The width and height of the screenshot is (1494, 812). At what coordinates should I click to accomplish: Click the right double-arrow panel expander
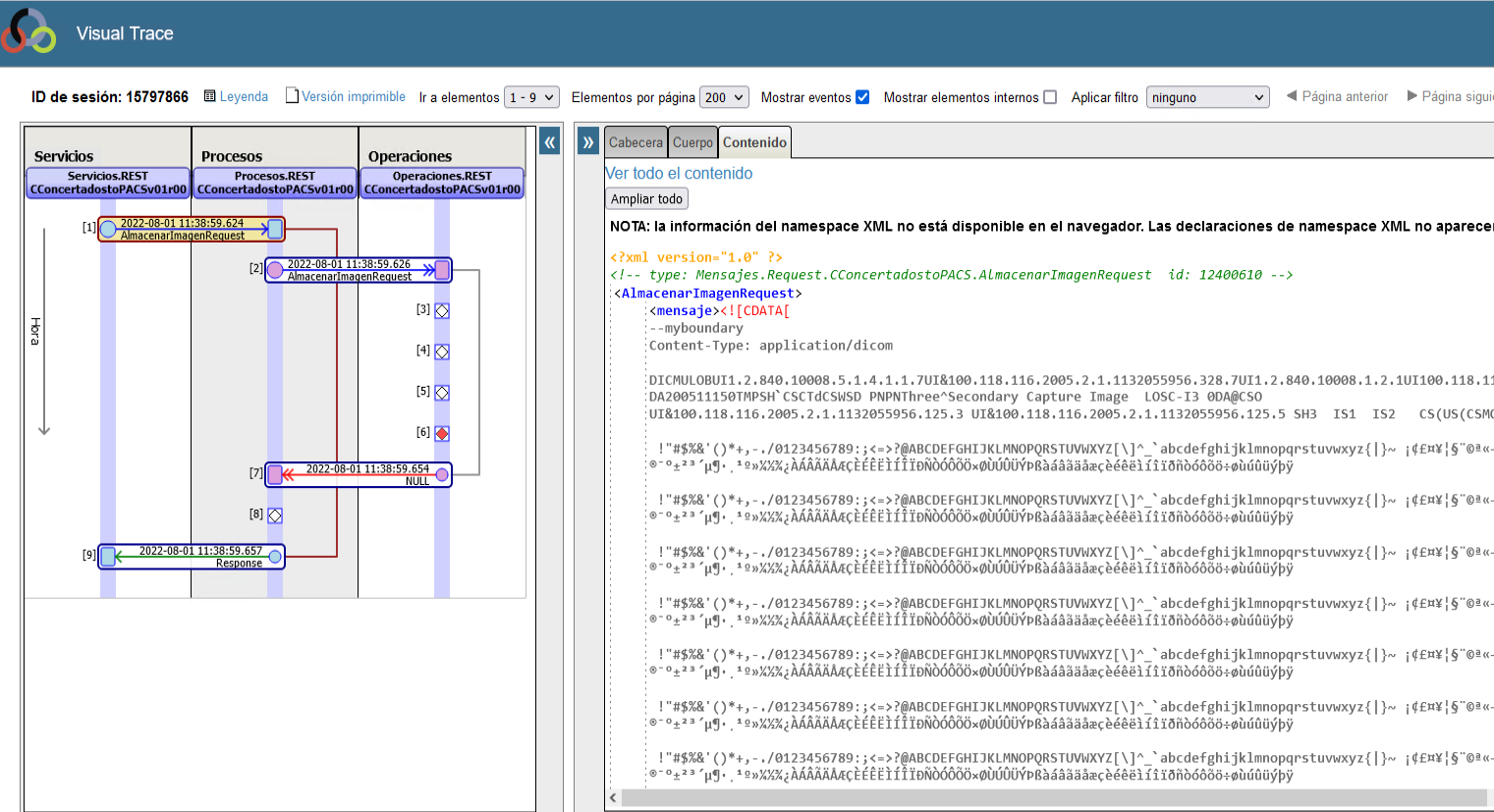587,142
